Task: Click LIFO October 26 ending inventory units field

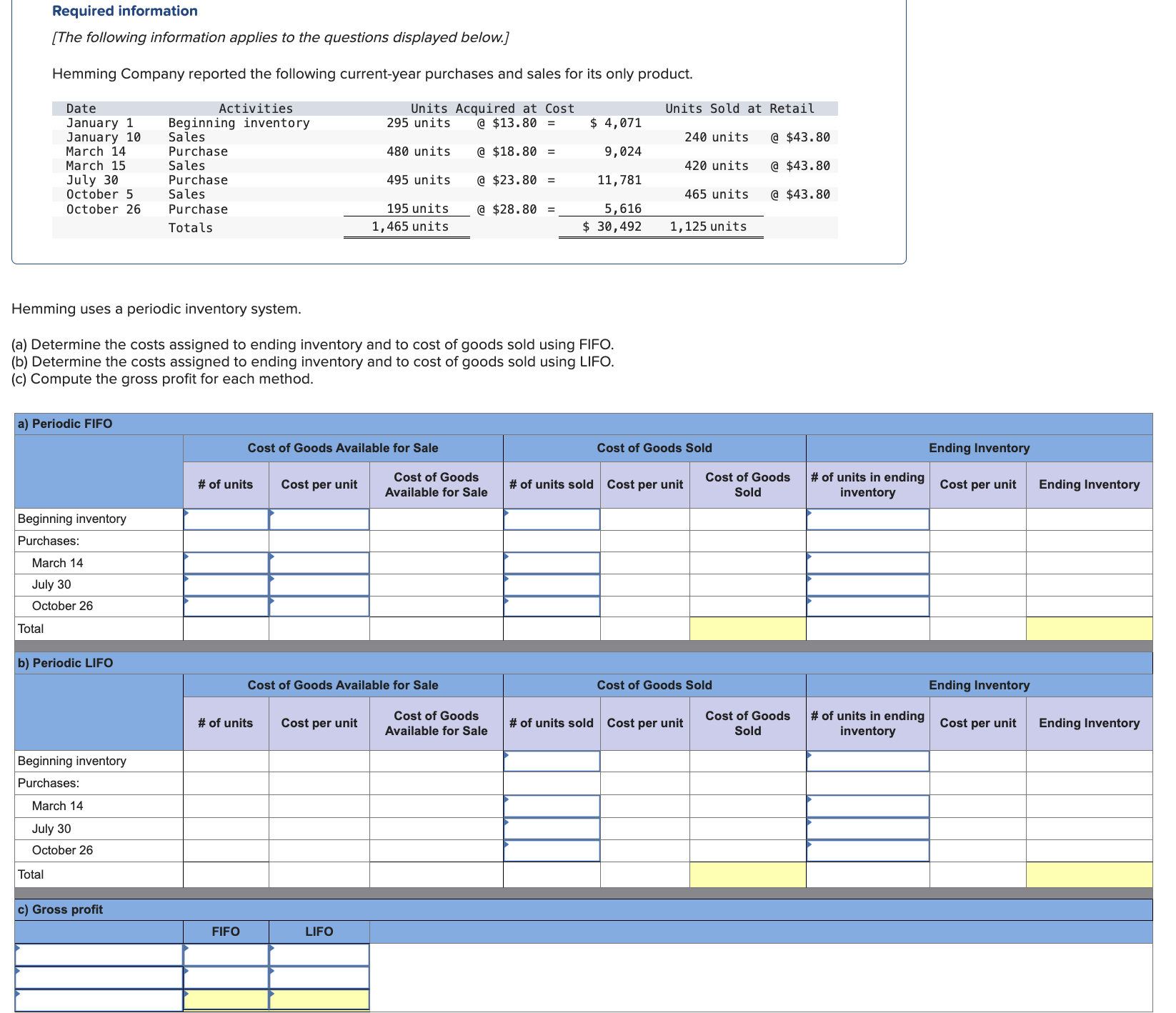Action: (x=868, y=851)
